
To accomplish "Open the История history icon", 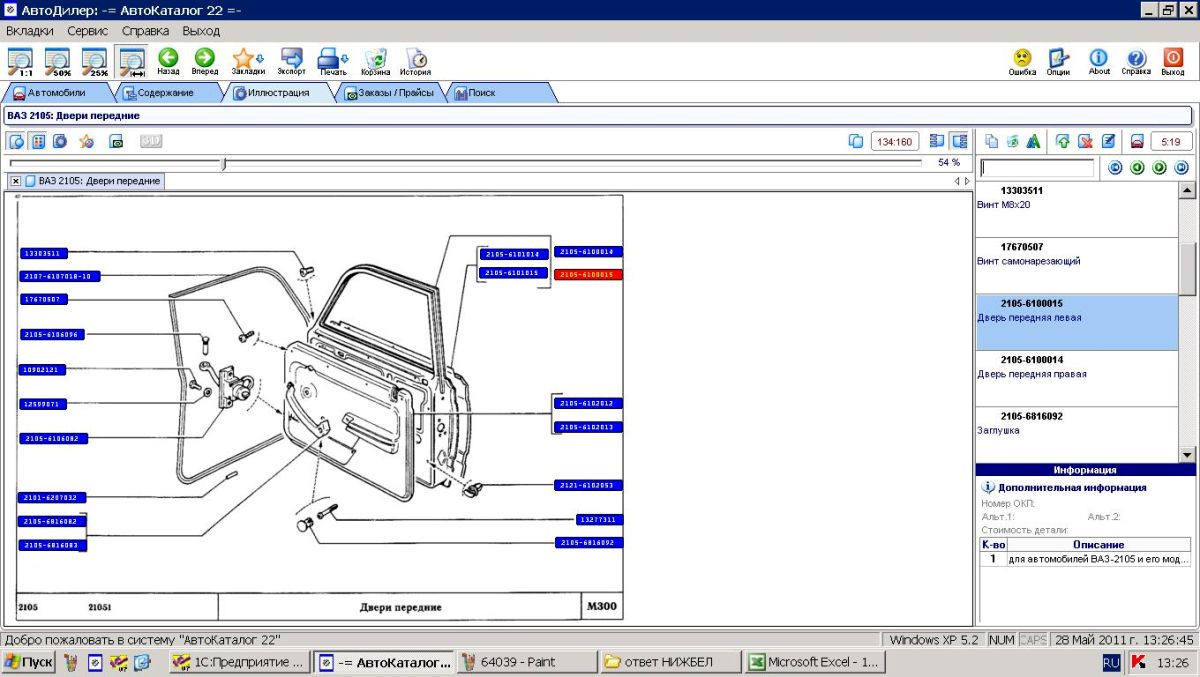I will pos(416,62).
